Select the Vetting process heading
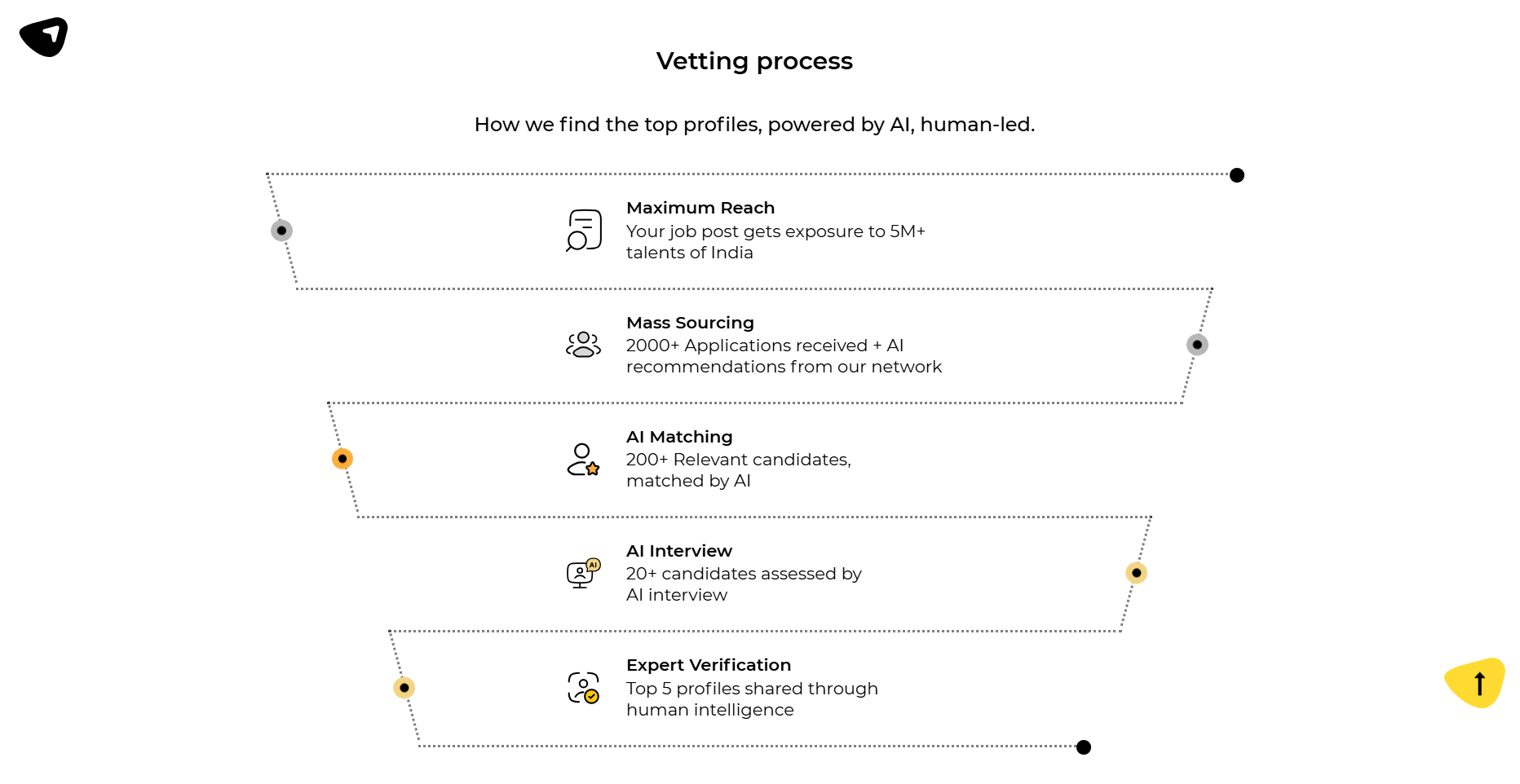 click(754, 60)
